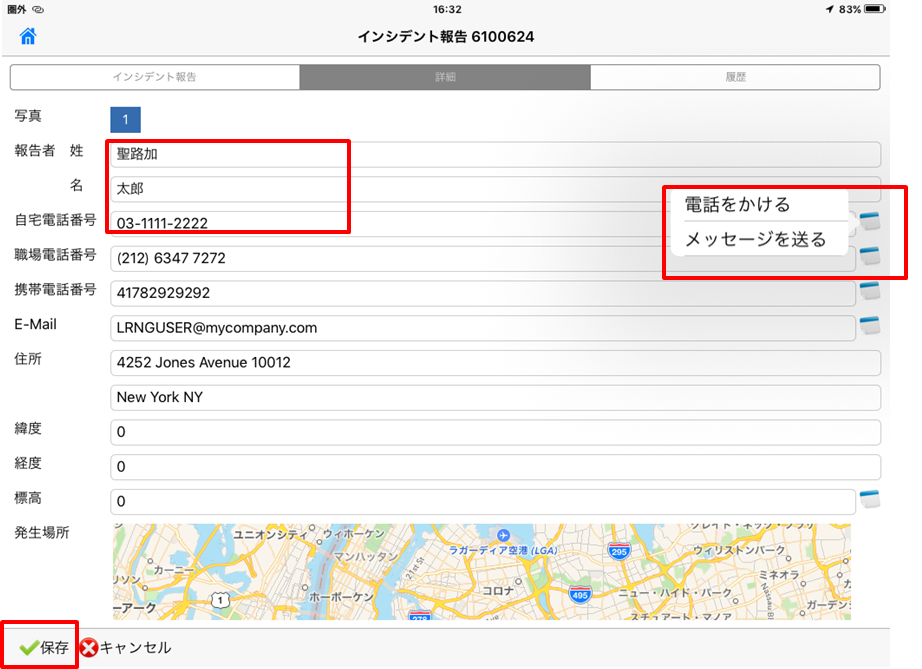Tap the E-Mail field LRNGUSER@mycompany.com

coord(482,327)
